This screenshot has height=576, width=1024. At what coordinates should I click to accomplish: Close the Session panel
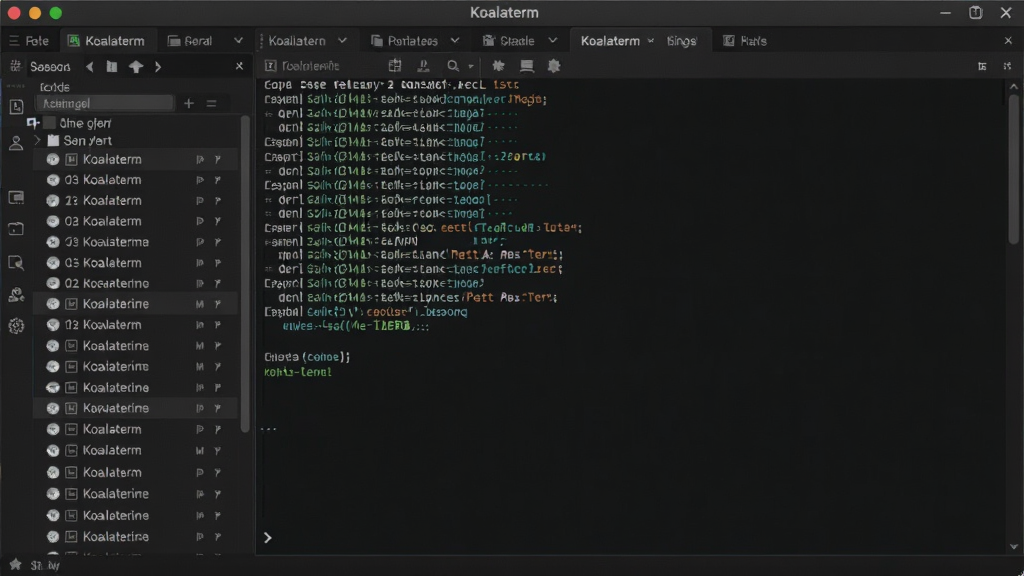pyautogui.click(x=239, y=66)
